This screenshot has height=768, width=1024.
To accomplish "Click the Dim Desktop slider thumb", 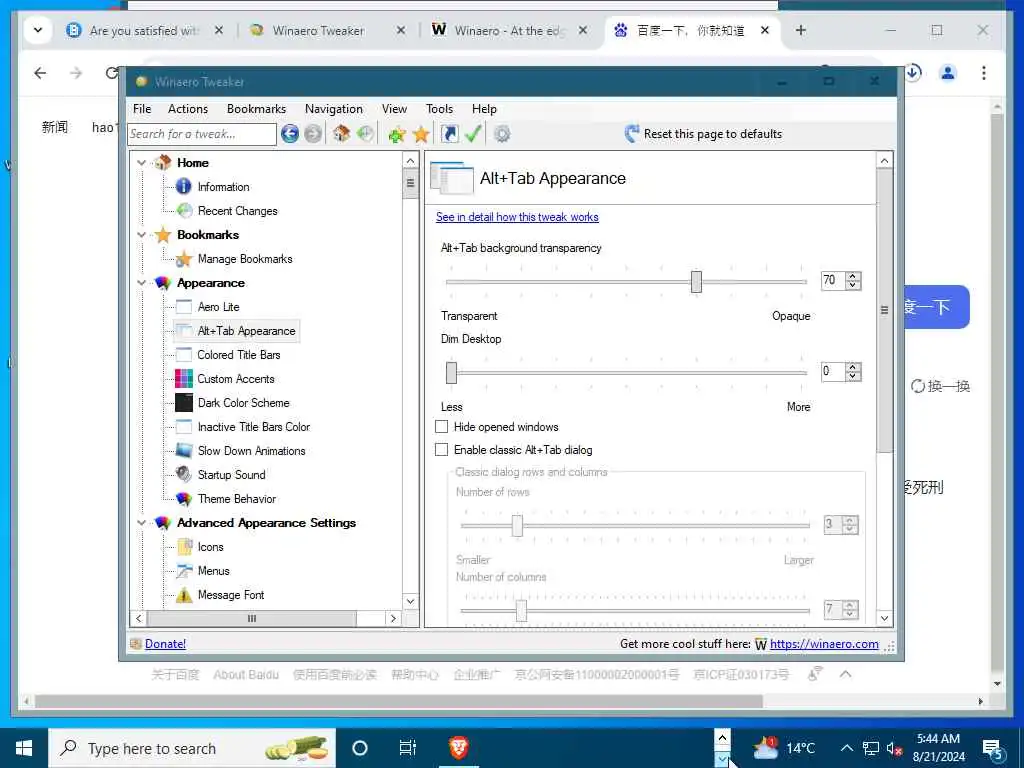I will [451, 373].
